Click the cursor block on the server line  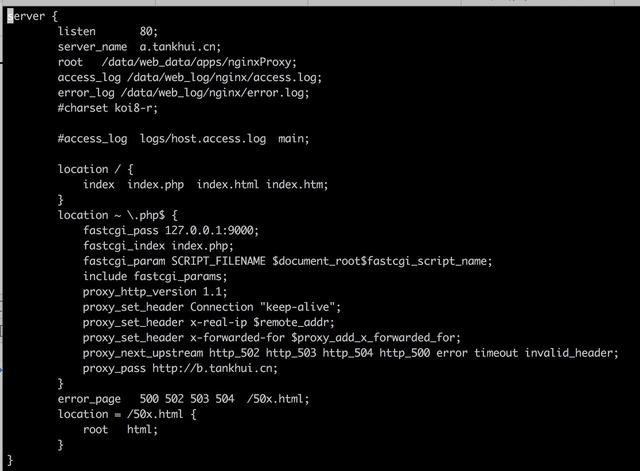[10, 16]
